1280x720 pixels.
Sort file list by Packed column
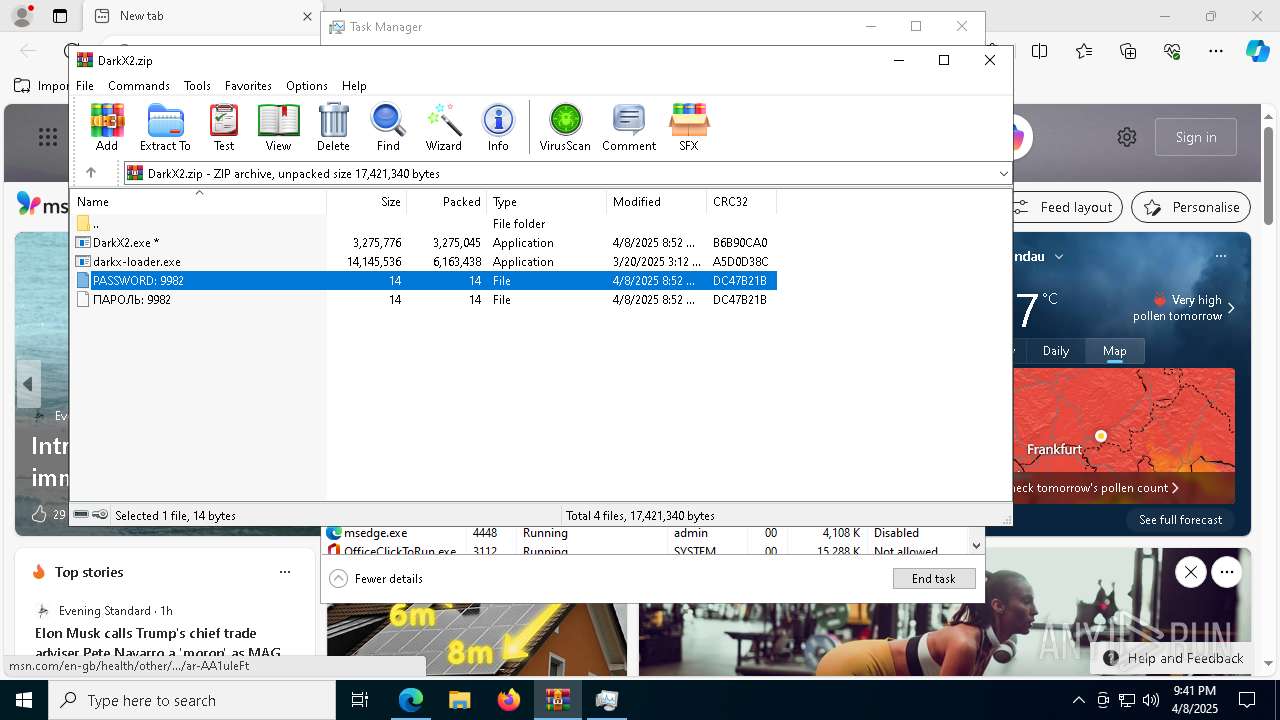(x=447, y=202)
